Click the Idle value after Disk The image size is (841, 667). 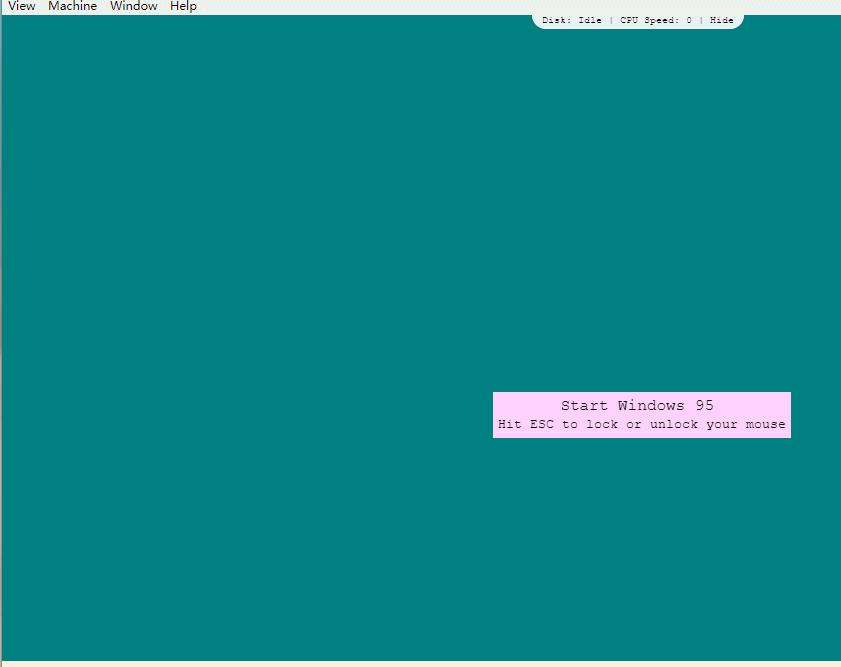(590, 20)
